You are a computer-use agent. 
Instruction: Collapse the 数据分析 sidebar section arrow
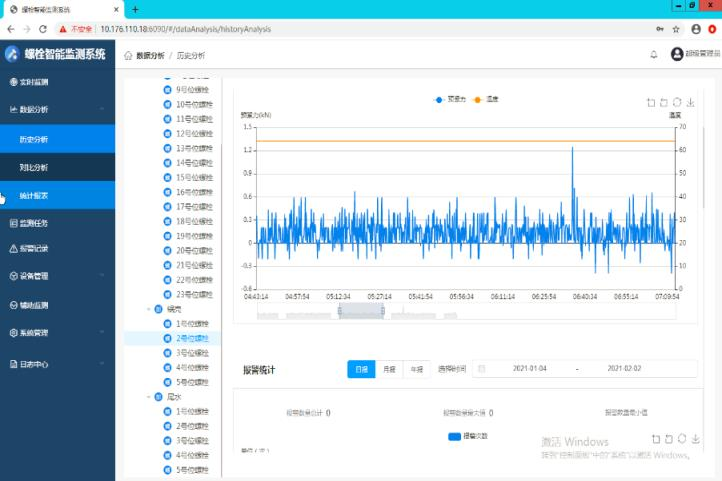click(102, 109)
